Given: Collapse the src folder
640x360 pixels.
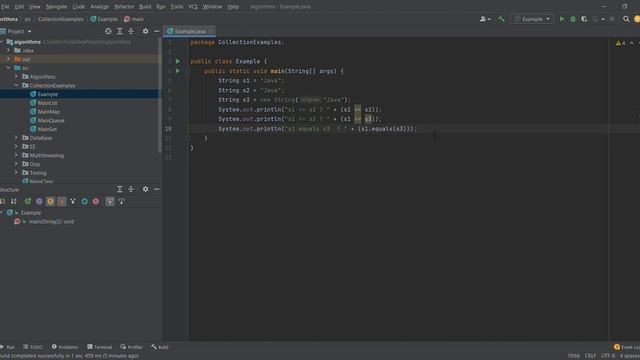Looking at the screenshot, I should tap(8, 68).
